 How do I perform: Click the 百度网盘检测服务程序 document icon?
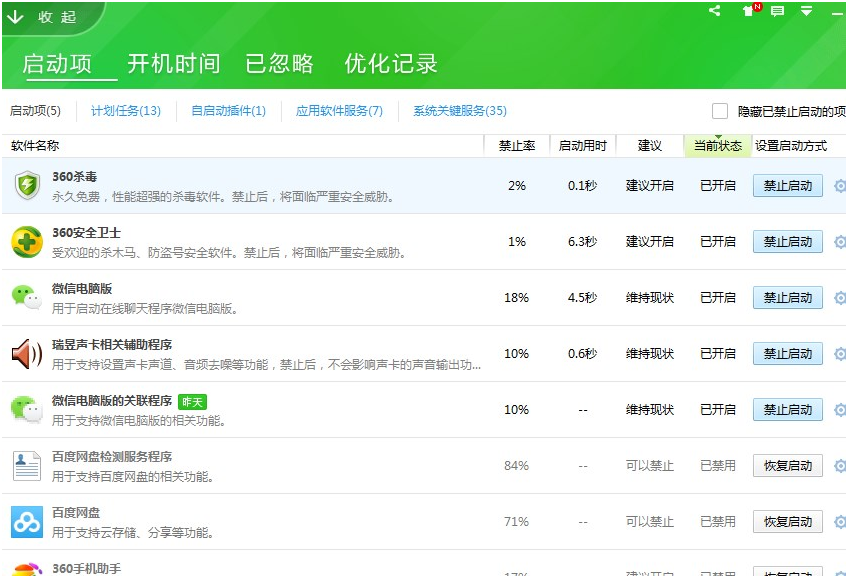[27, 466]
